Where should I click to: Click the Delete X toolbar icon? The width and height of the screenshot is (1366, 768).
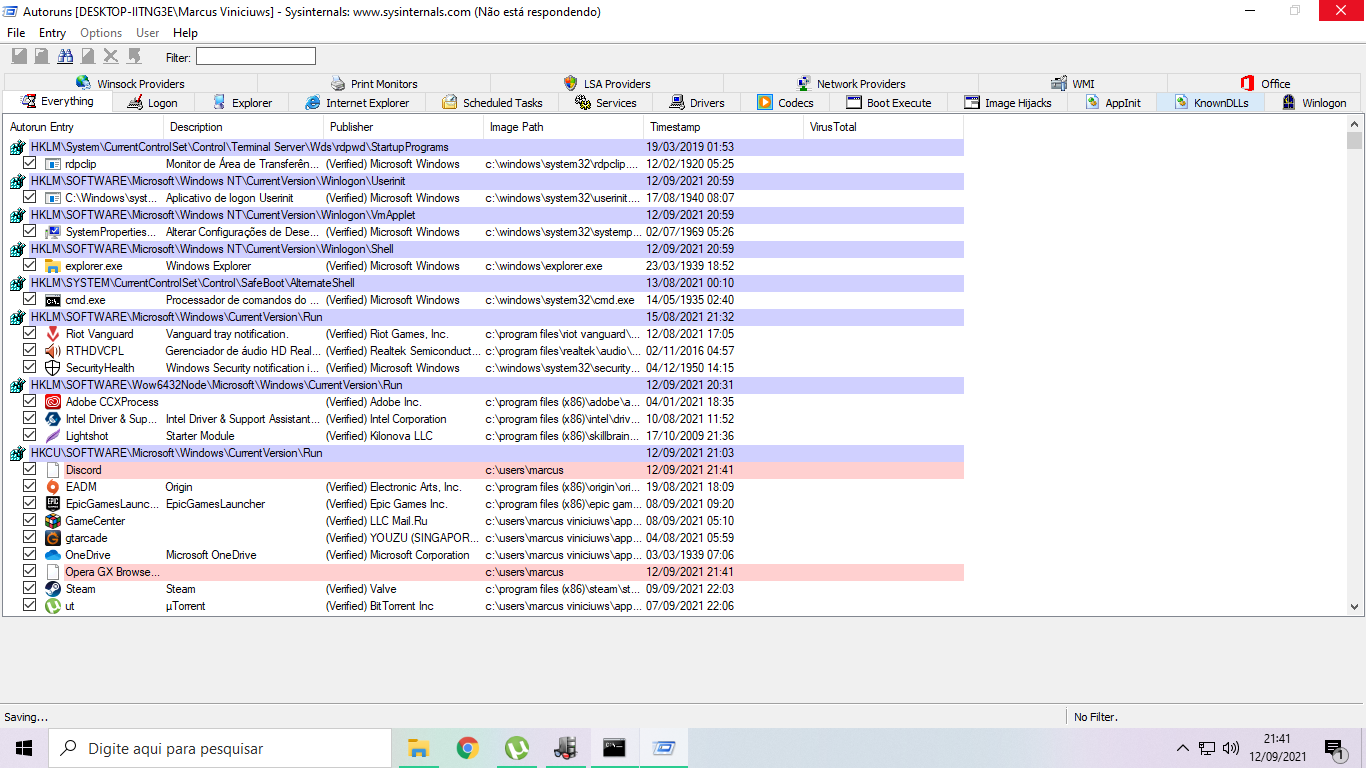tap(111, 56)
